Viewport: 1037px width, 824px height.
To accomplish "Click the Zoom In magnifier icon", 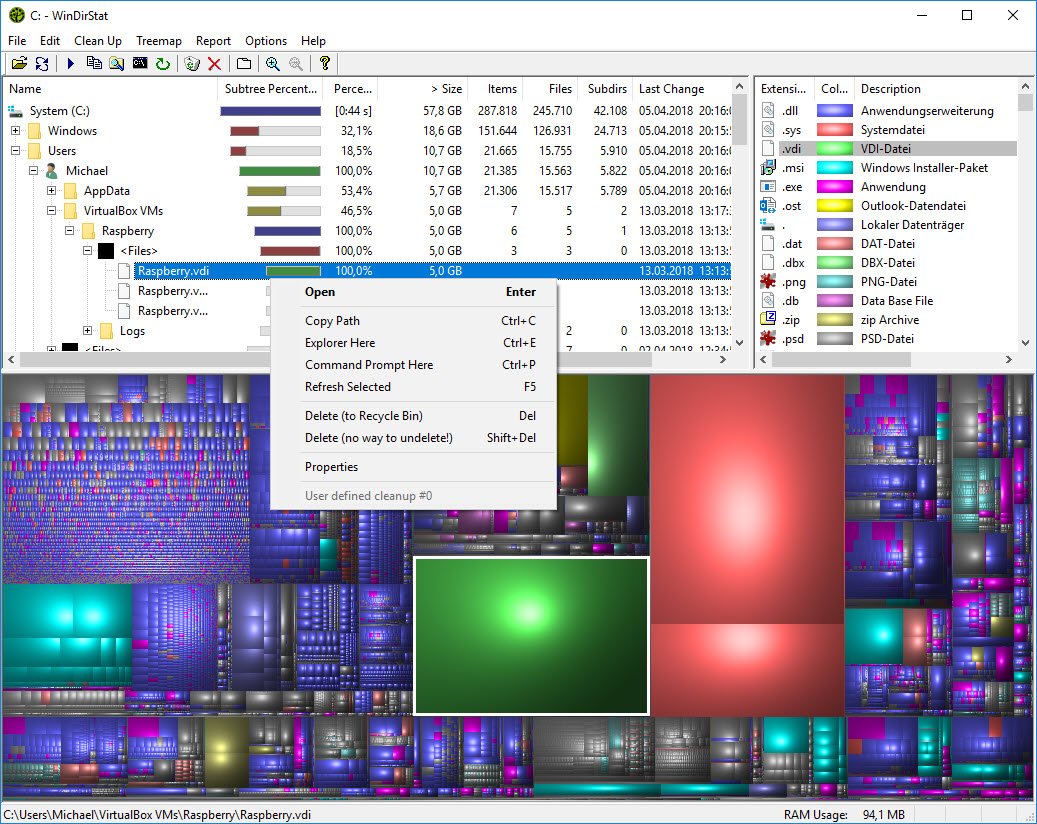I will tap(272, 64).
